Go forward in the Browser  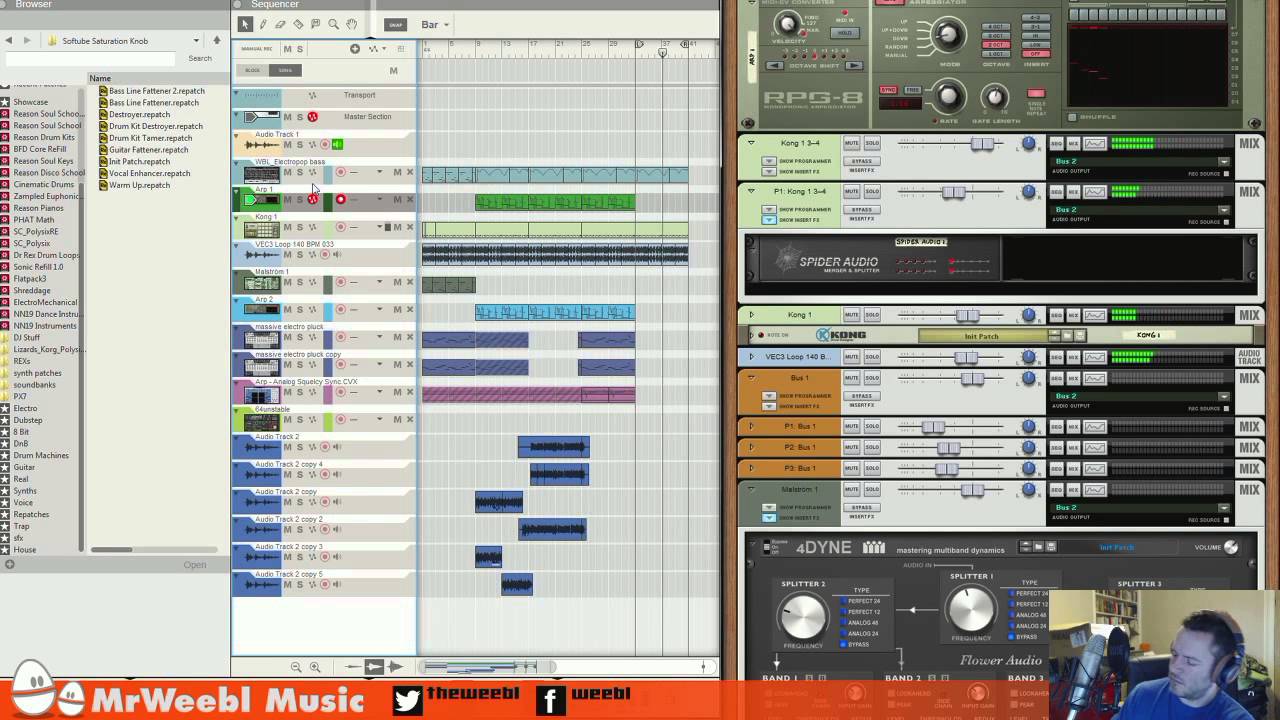tap(27, 40)
